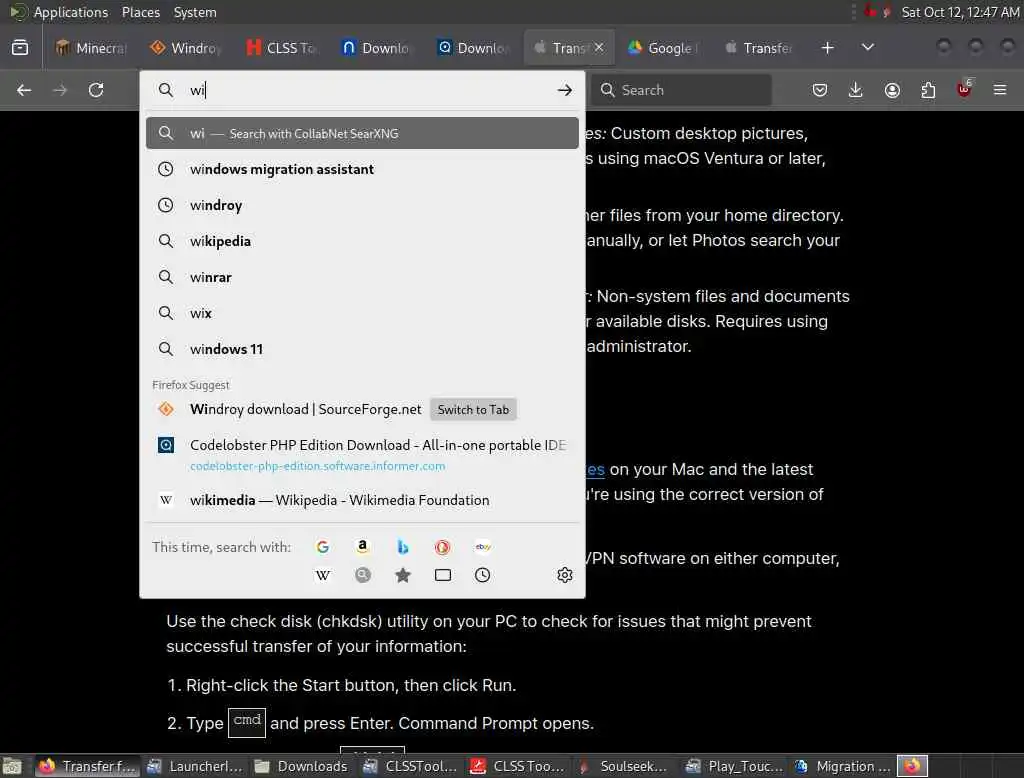
Task: Open the Play_Touc taskbar window
Action: click(x=734, y=766)
